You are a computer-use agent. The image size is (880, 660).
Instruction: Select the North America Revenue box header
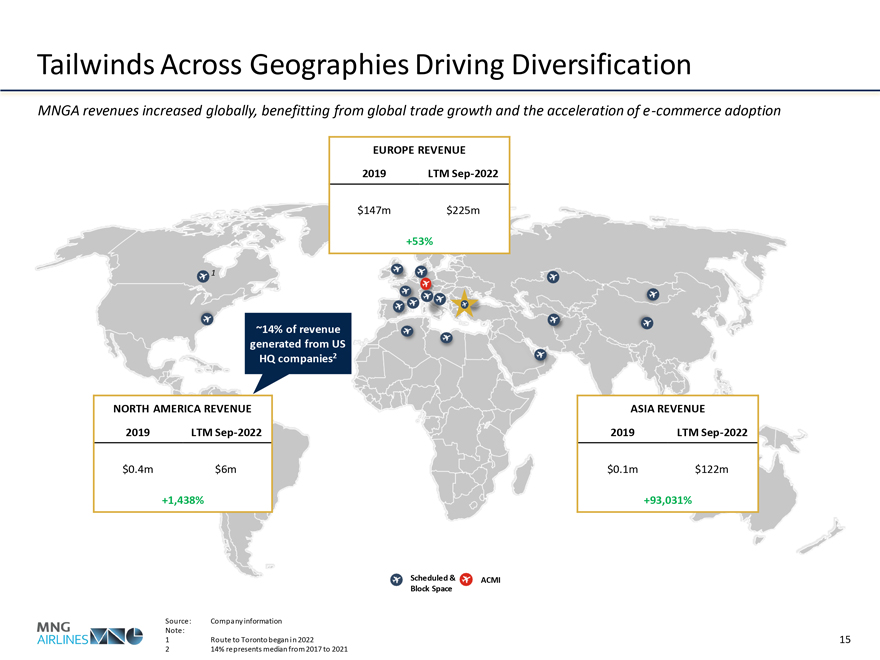click(x=182, y=408)
